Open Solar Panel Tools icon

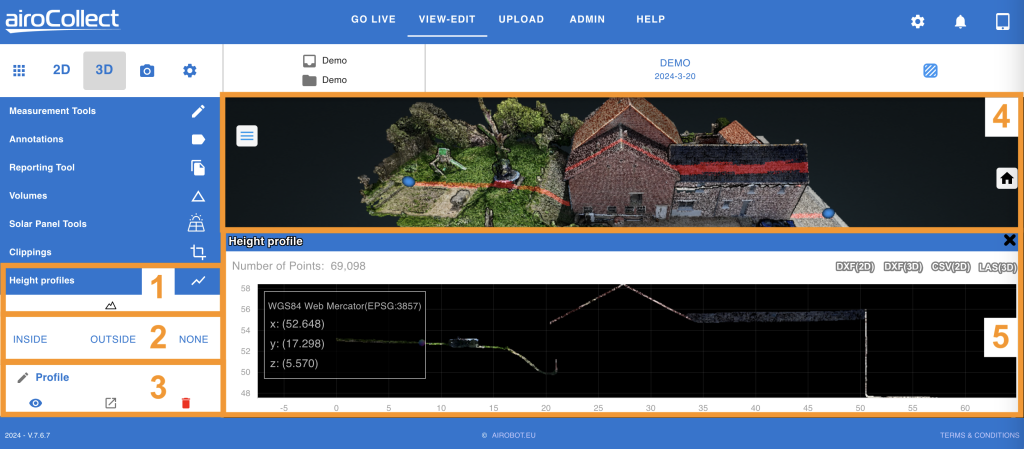tap(198, 224)
